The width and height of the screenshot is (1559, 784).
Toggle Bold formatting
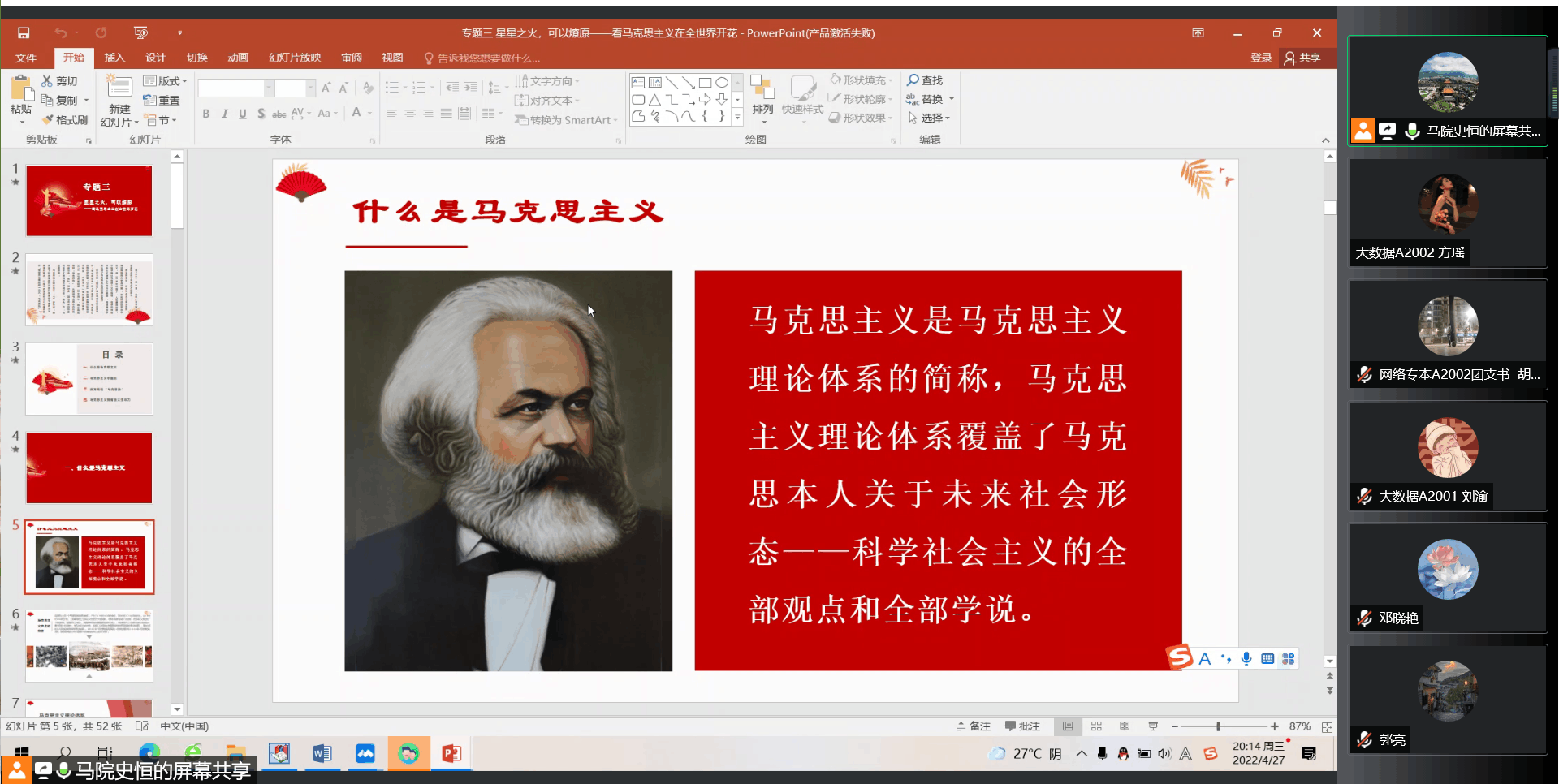(x=206, y=114)
